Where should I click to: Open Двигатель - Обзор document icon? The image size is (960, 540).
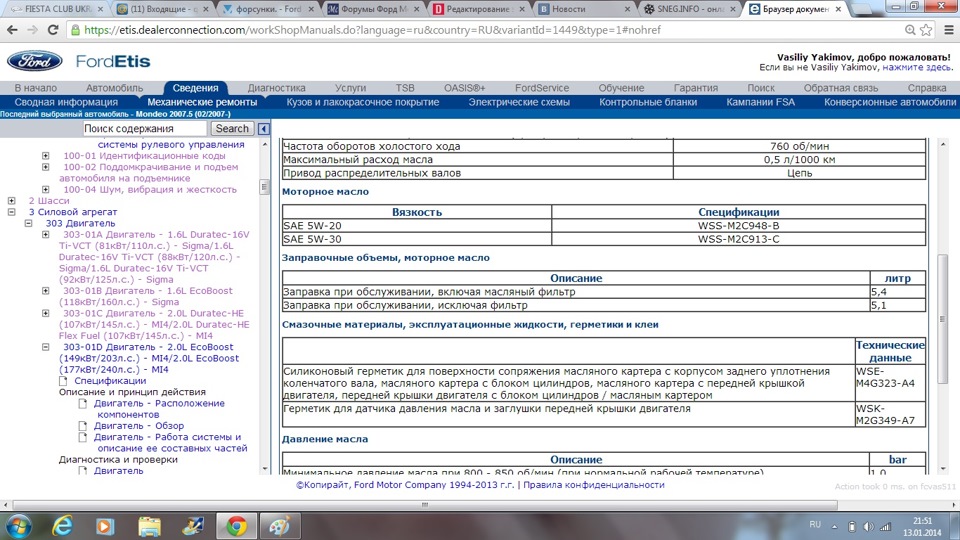[x=83, y=426]
